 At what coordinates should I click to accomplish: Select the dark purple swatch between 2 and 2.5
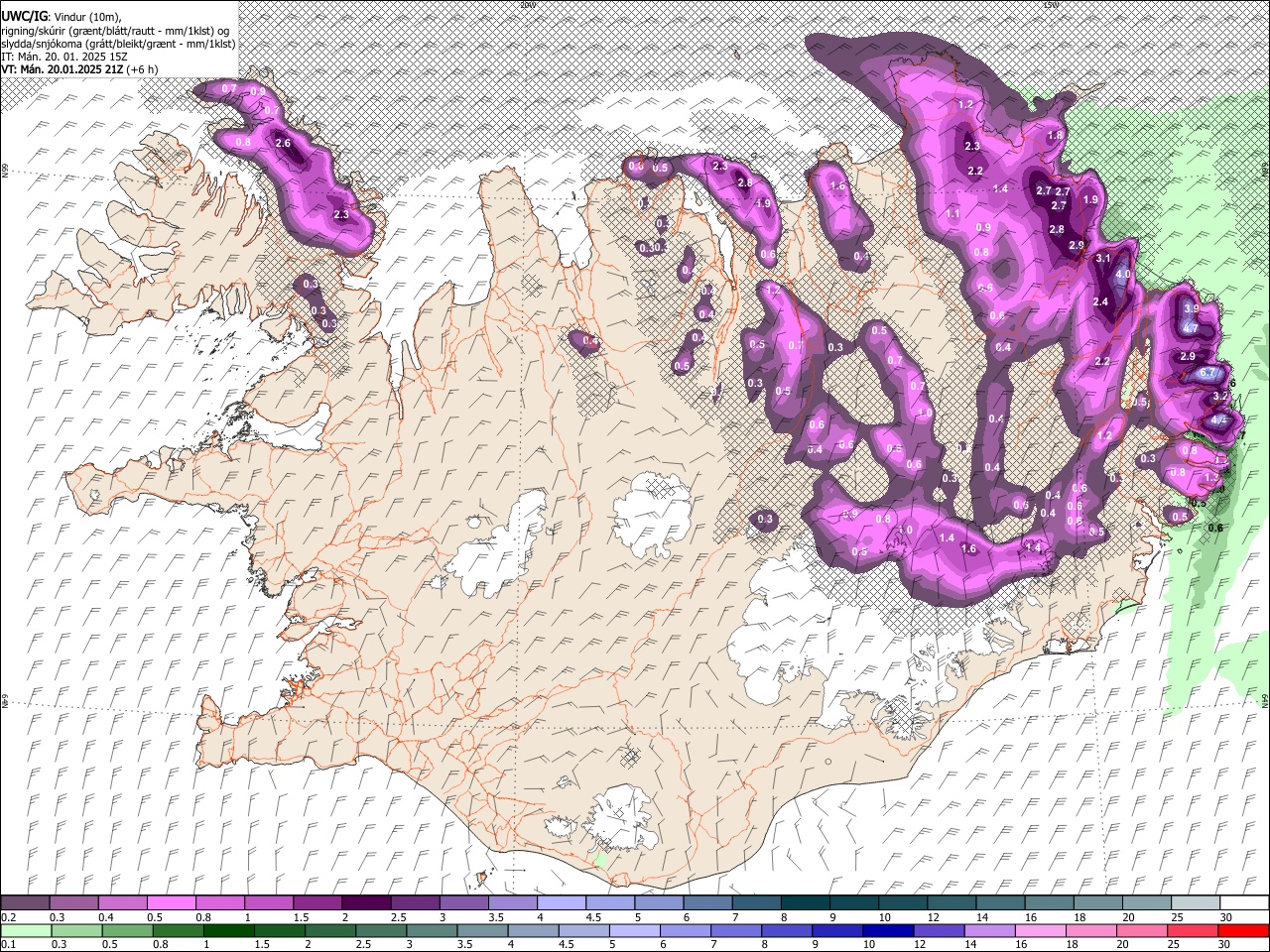(x=366, y=902)
